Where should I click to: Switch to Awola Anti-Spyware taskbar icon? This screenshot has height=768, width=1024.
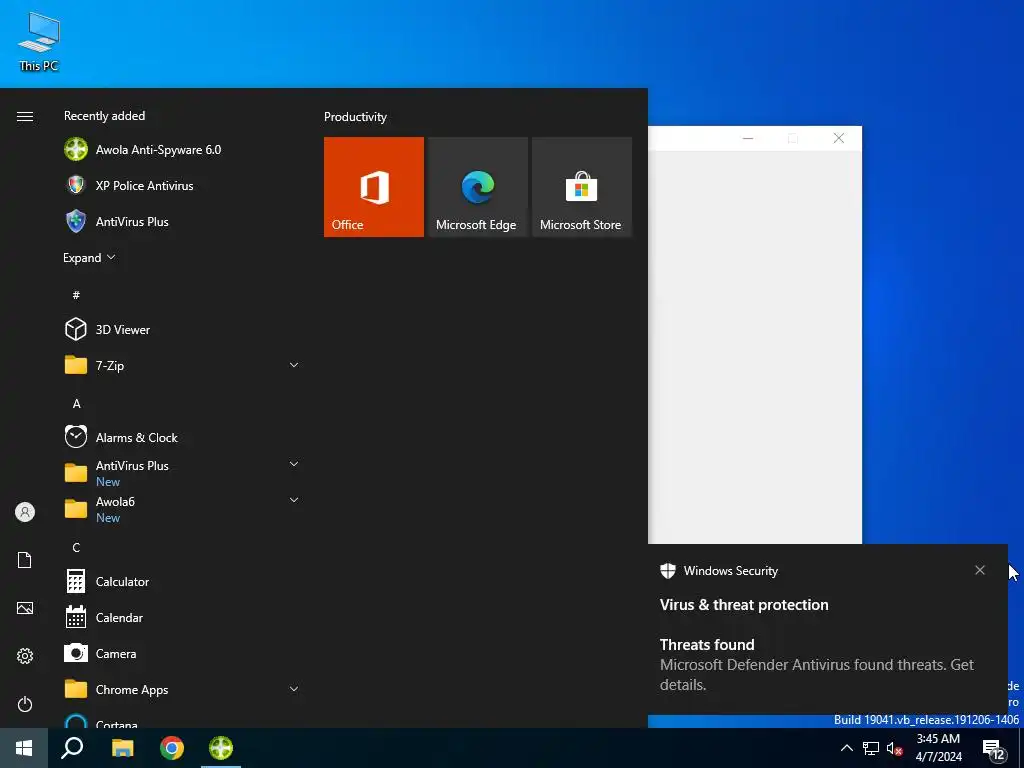[221, 748]
